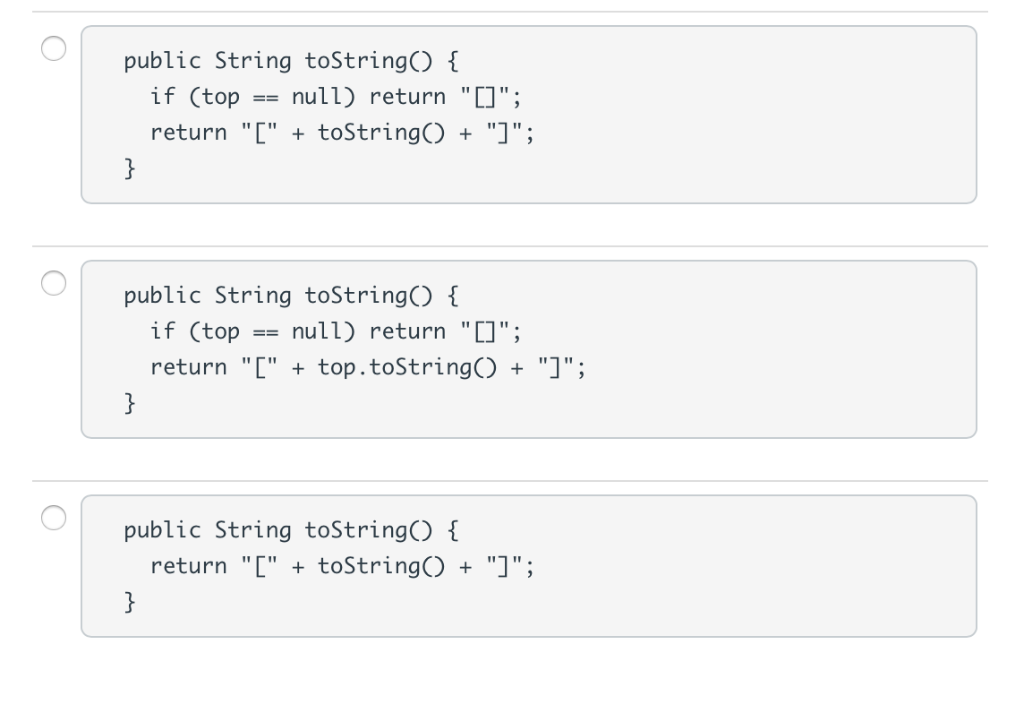Click the closing brace of the second answer
Viewport: 1024px width, 713px height.
pos(129,402)
